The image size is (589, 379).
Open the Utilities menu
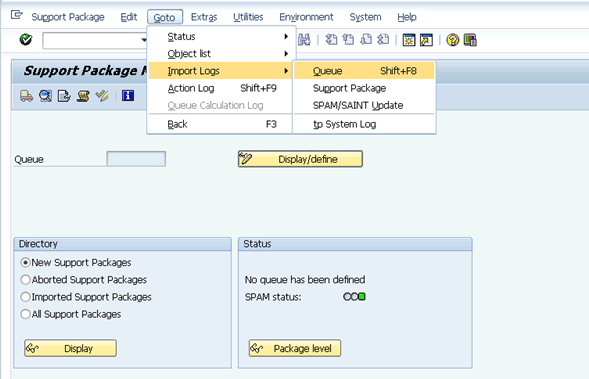click(248, 17)
